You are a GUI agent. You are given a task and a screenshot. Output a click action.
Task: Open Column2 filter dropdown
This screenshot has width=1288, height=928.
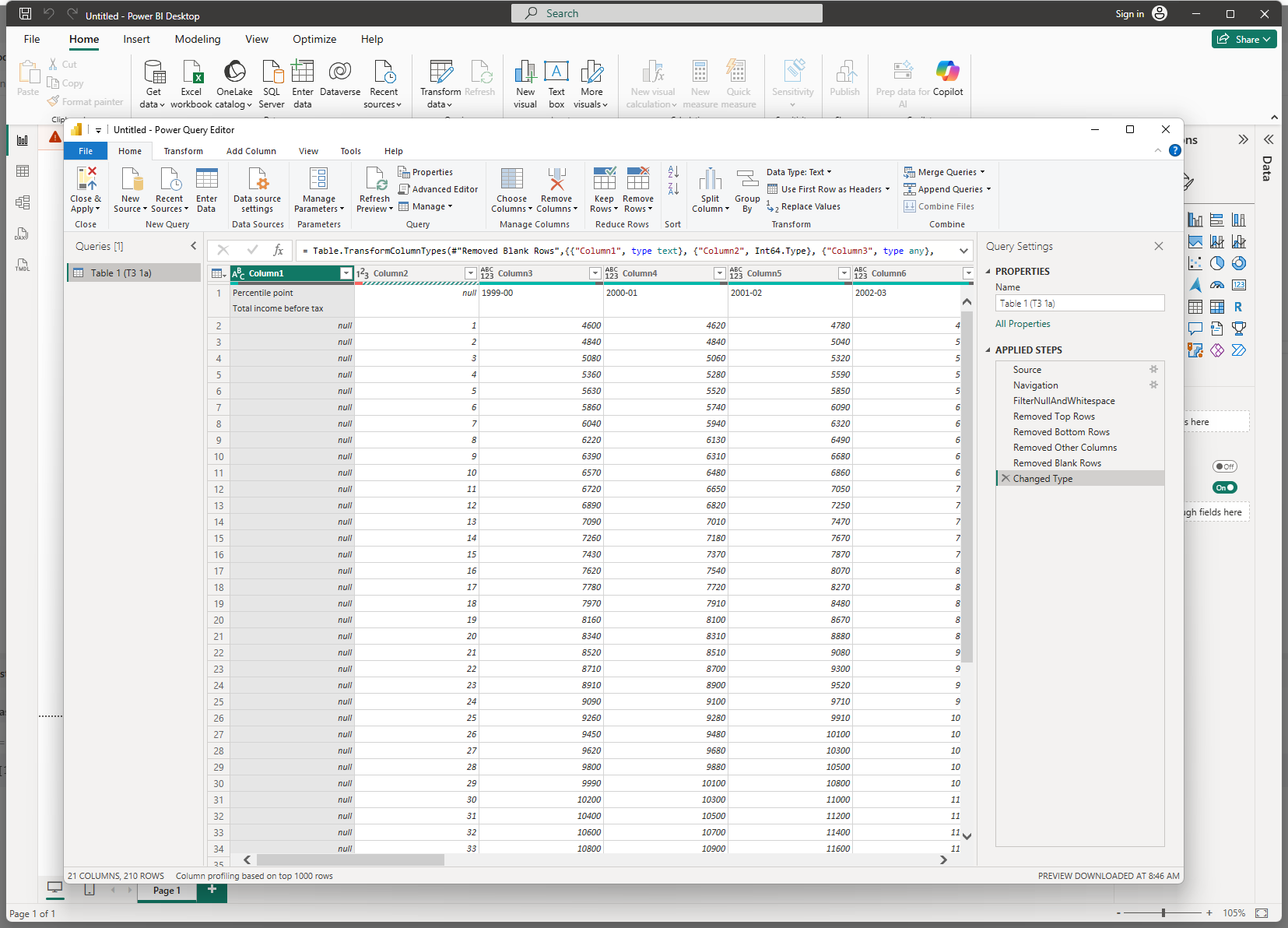coord(471,273)
